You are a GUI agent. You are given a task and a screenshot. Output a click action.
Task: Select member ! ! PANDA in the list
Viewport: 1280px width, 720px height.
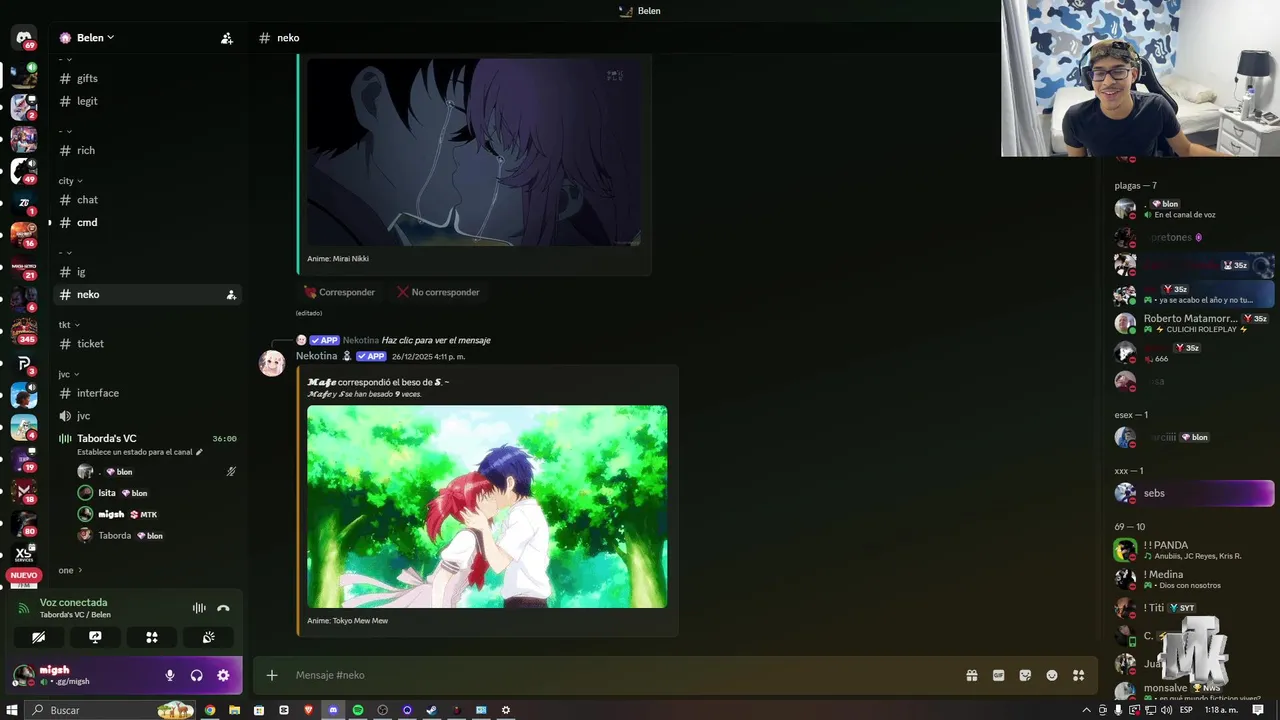coord(1194,550)
